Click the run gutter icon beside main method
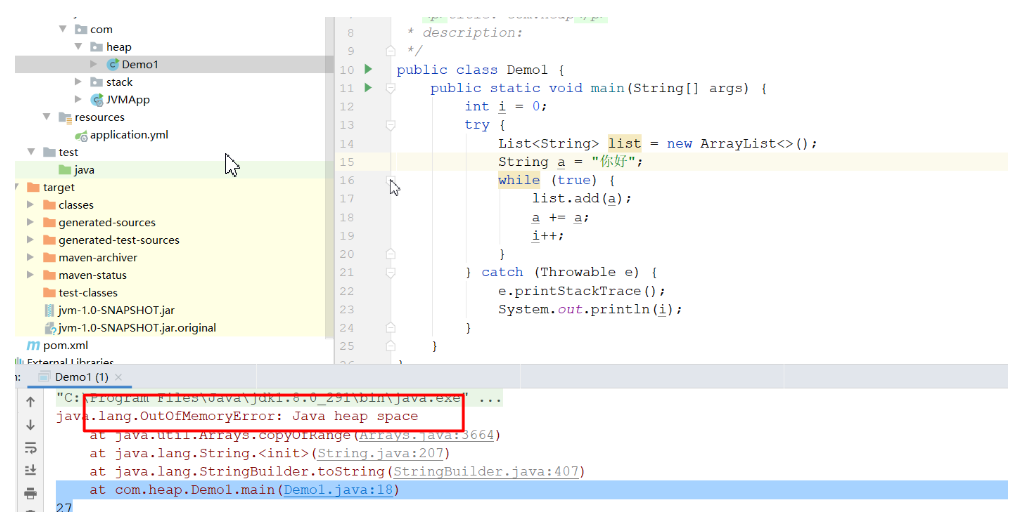Viewport: 1022px width, 532px height. tap(368, 88)
